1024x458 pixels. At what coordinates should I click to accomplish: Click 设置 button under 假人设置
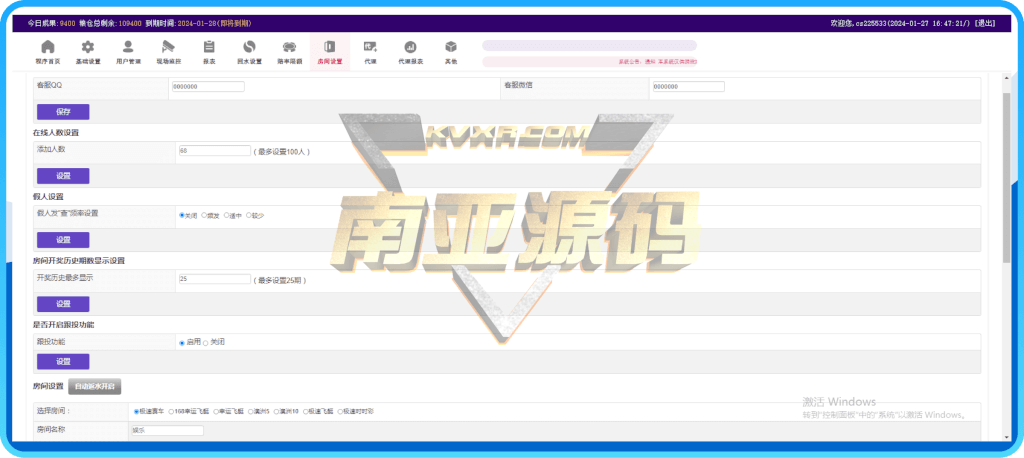(x=63, y=240)
